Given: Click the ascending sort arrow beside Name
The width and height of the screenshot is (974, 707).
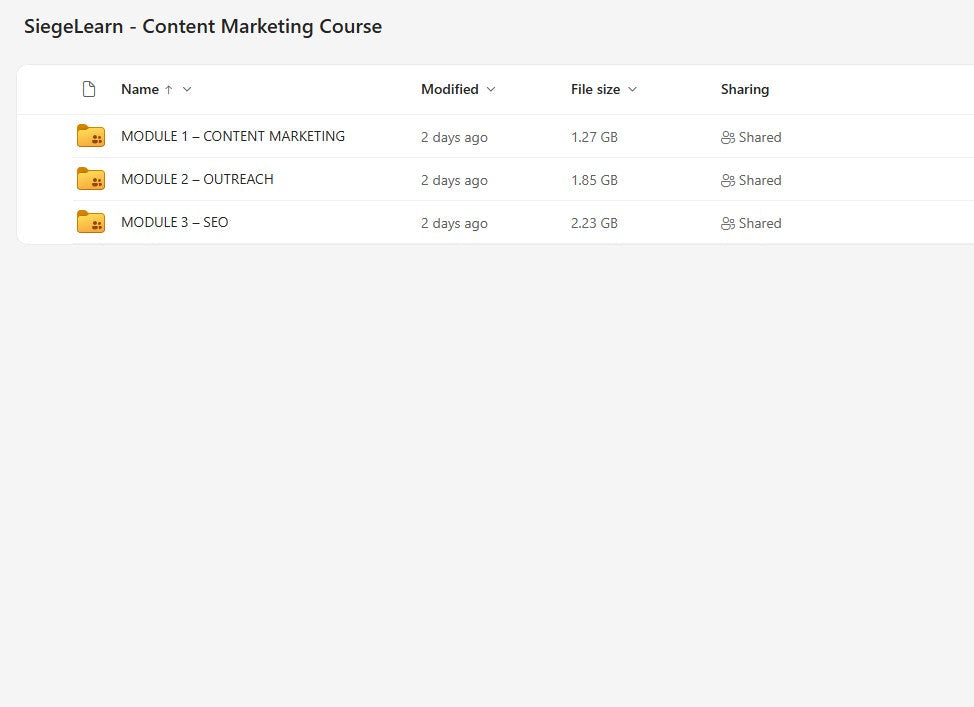Looking at the screenshot, I should pyautogui.click(x=168, y=89).
